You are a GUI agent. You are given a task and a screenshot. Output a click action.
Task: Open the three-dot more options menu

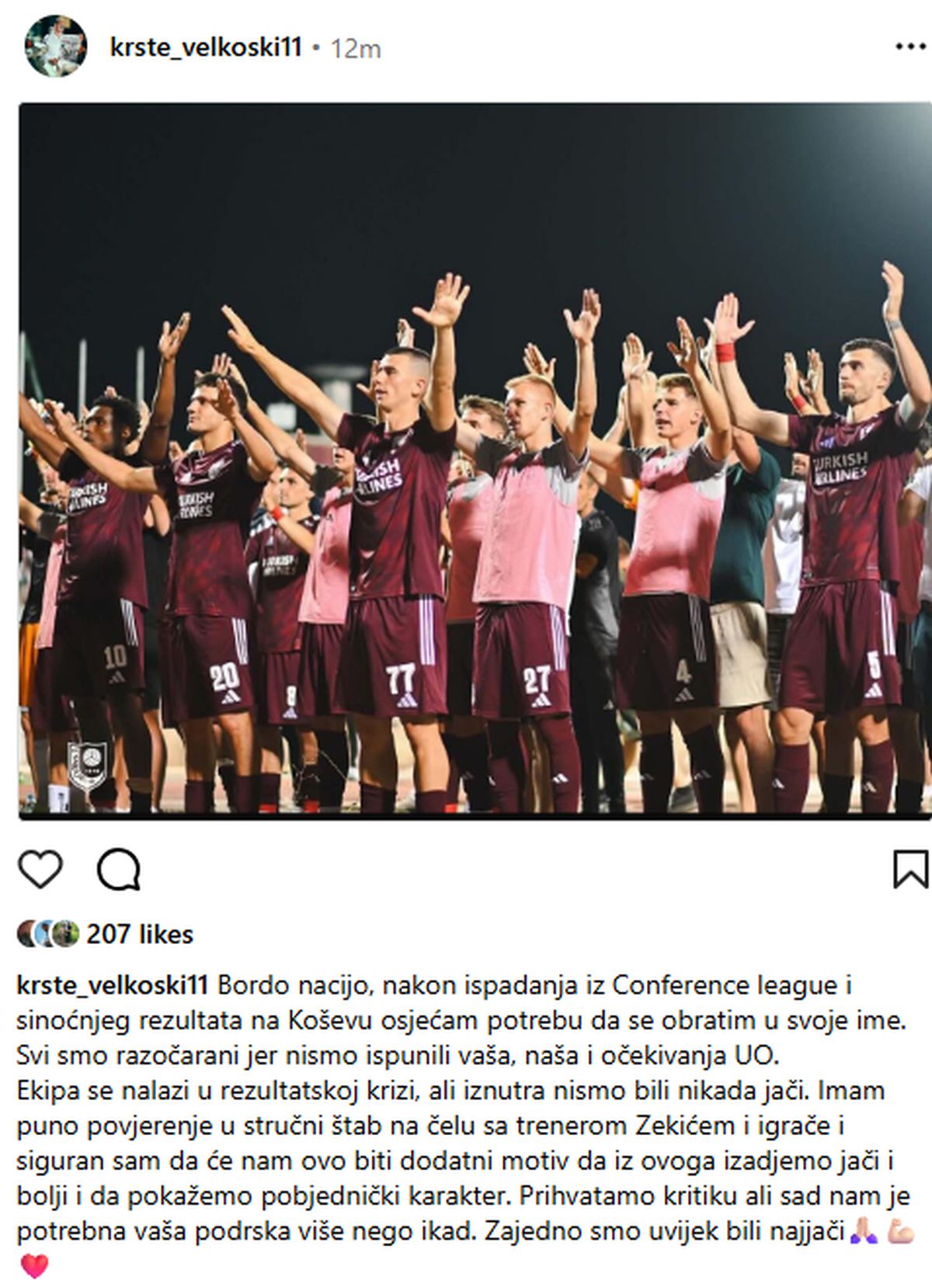click(x=910, y=47)
